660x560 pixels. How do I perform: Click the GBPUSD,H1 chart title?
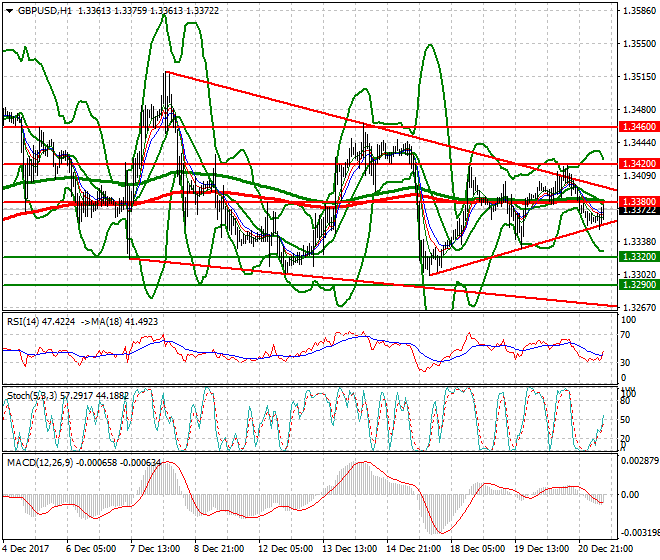coord(43,11)
